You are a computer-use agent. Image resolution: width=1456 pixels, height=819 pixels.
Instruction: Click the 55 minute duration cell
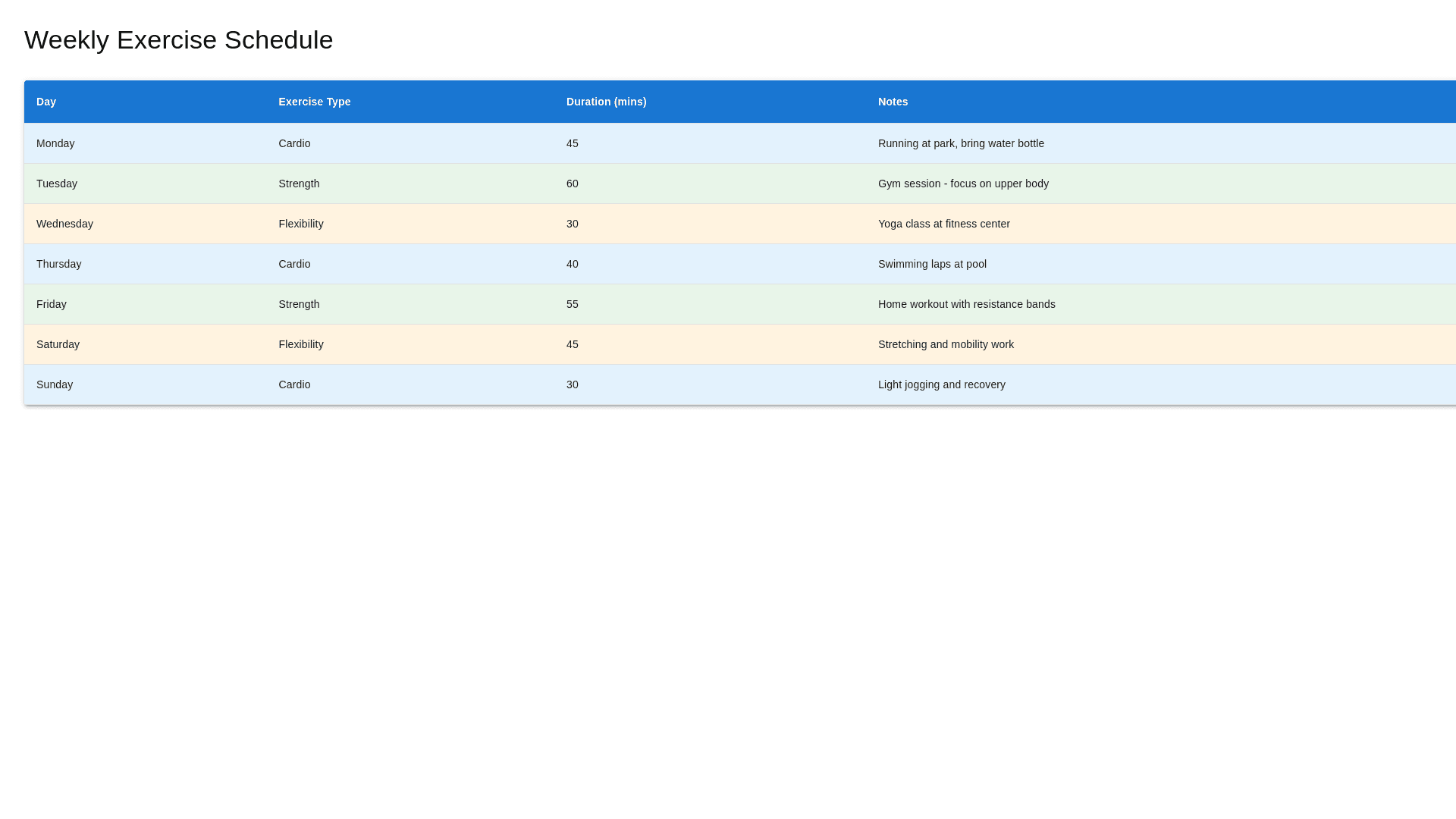573,304
